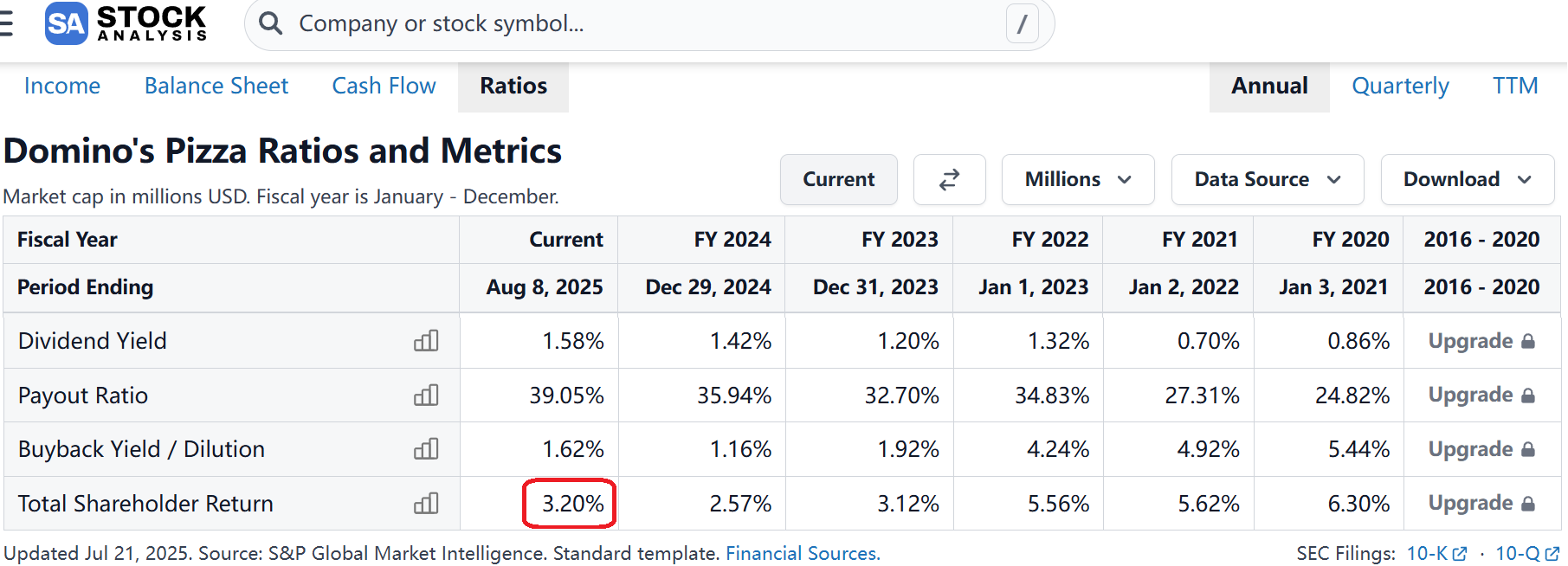The image size is (1568, 566).
Task: Switch to the Cash Flow tab
Action: click(384, 86)
